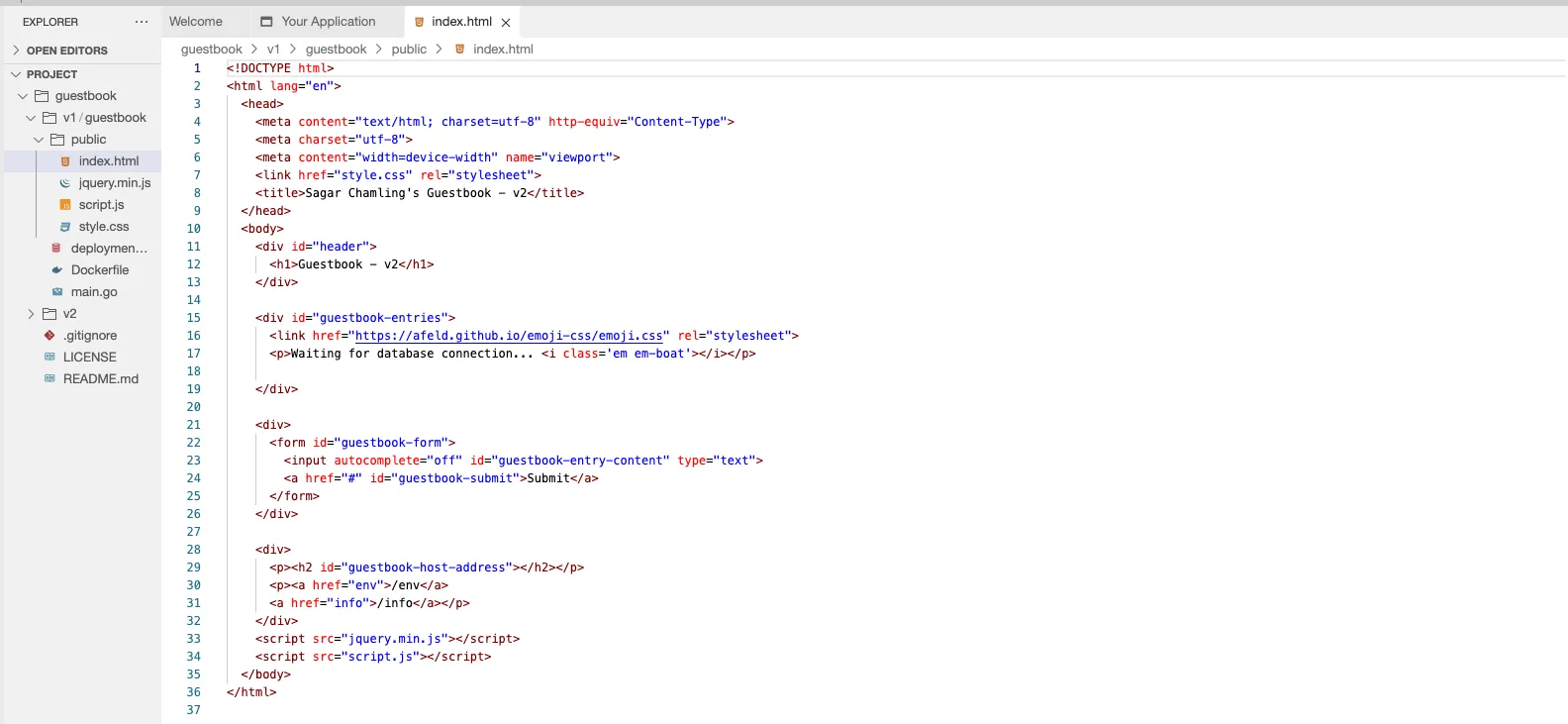This screenshot has height=724, width=1568.
Task: Click the Waiting for database connection text
Action: click(x=412, y=354)
